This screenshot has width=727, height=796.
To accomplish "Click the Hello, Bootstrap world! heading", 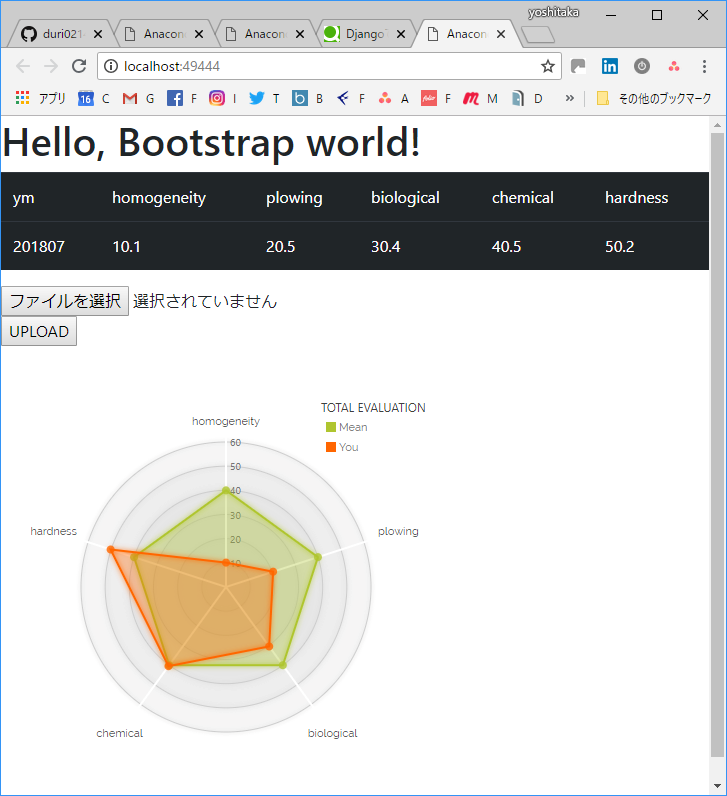I will (211, 143).
